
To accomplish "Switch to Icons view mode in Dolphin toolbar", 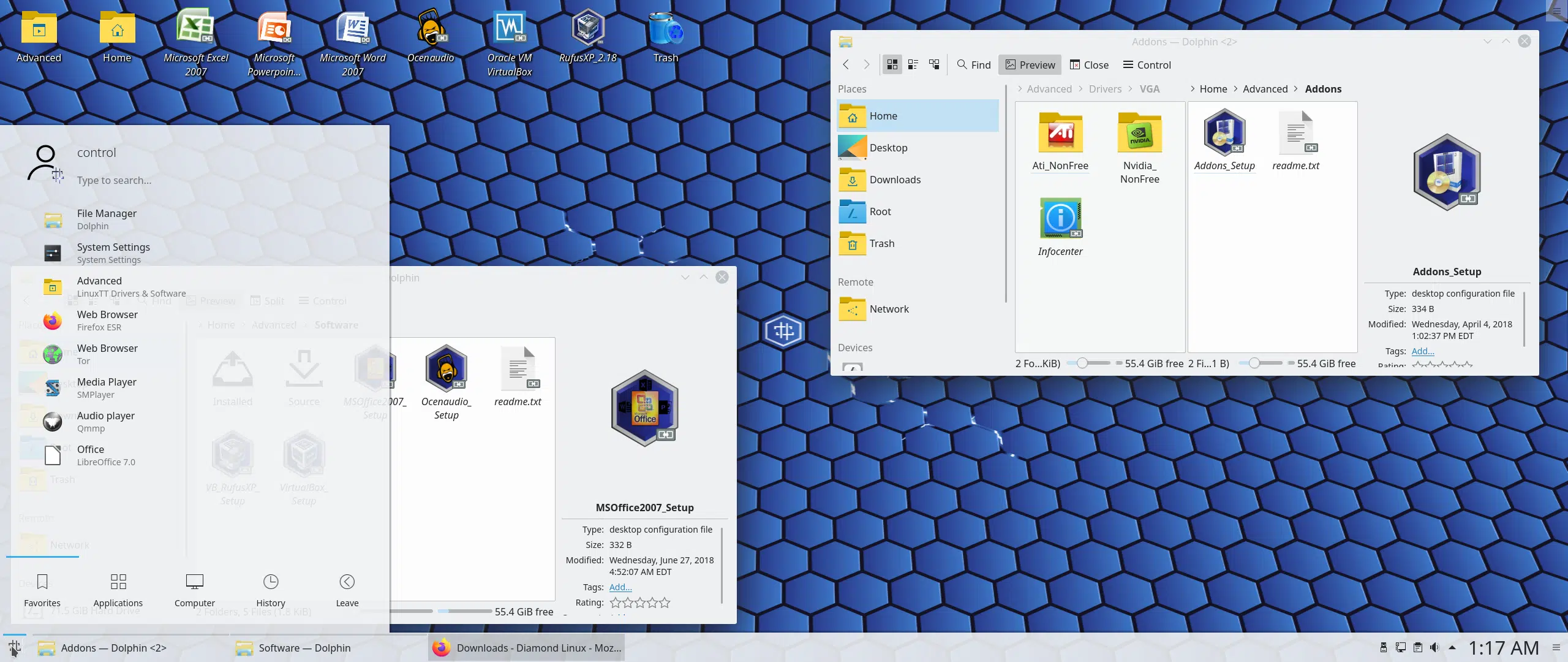I will (892, 64).
